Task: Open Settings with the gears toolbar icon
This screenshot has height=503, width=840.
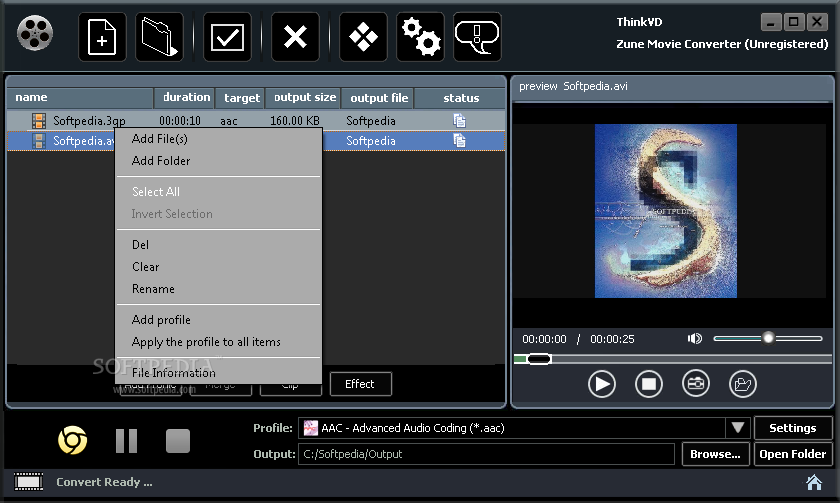Action: pyautogui.click(x=421, y=37)
